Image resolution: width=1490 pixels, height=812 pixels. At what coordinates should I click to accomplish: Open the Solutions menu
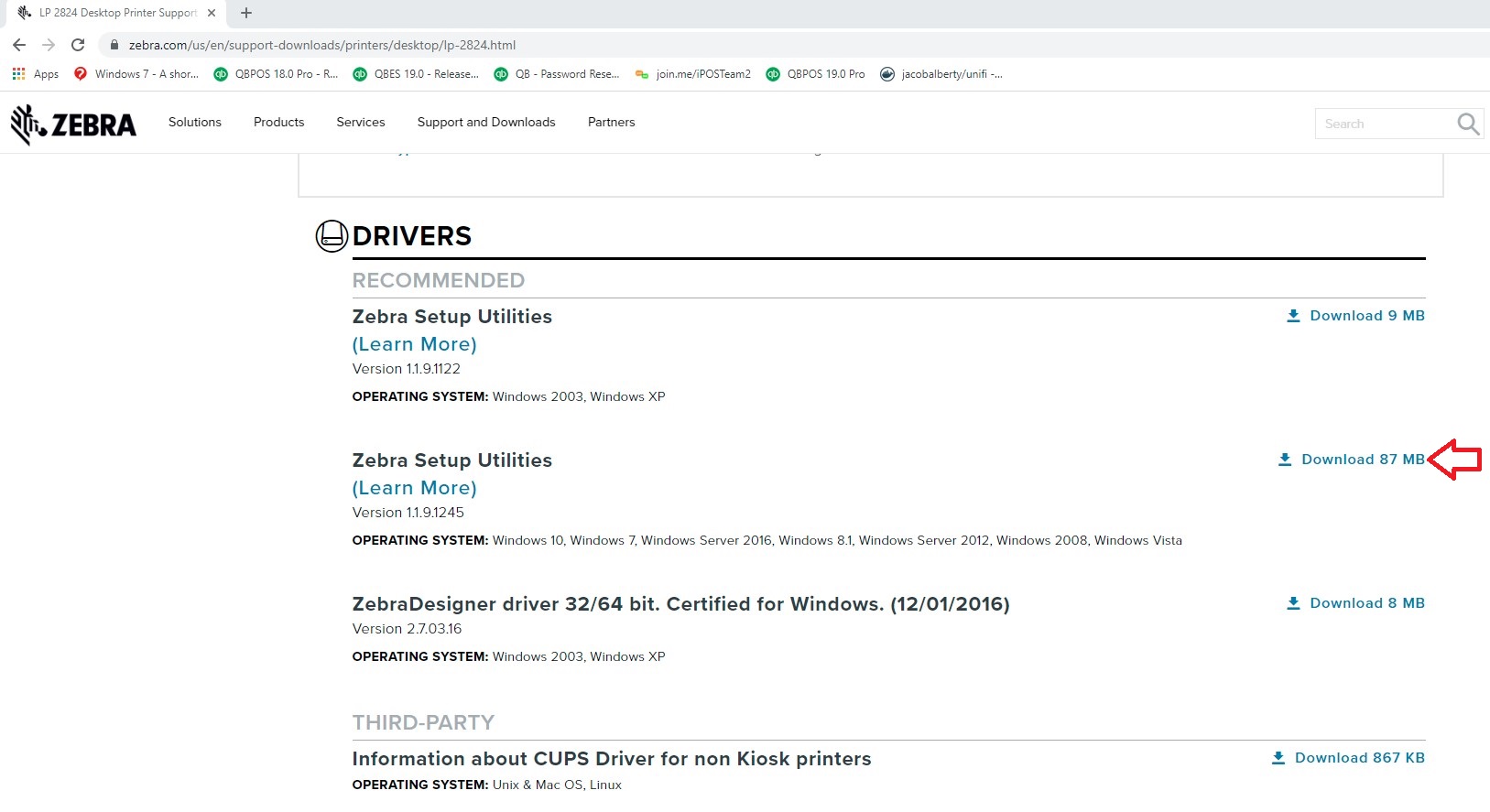[195, 122]
